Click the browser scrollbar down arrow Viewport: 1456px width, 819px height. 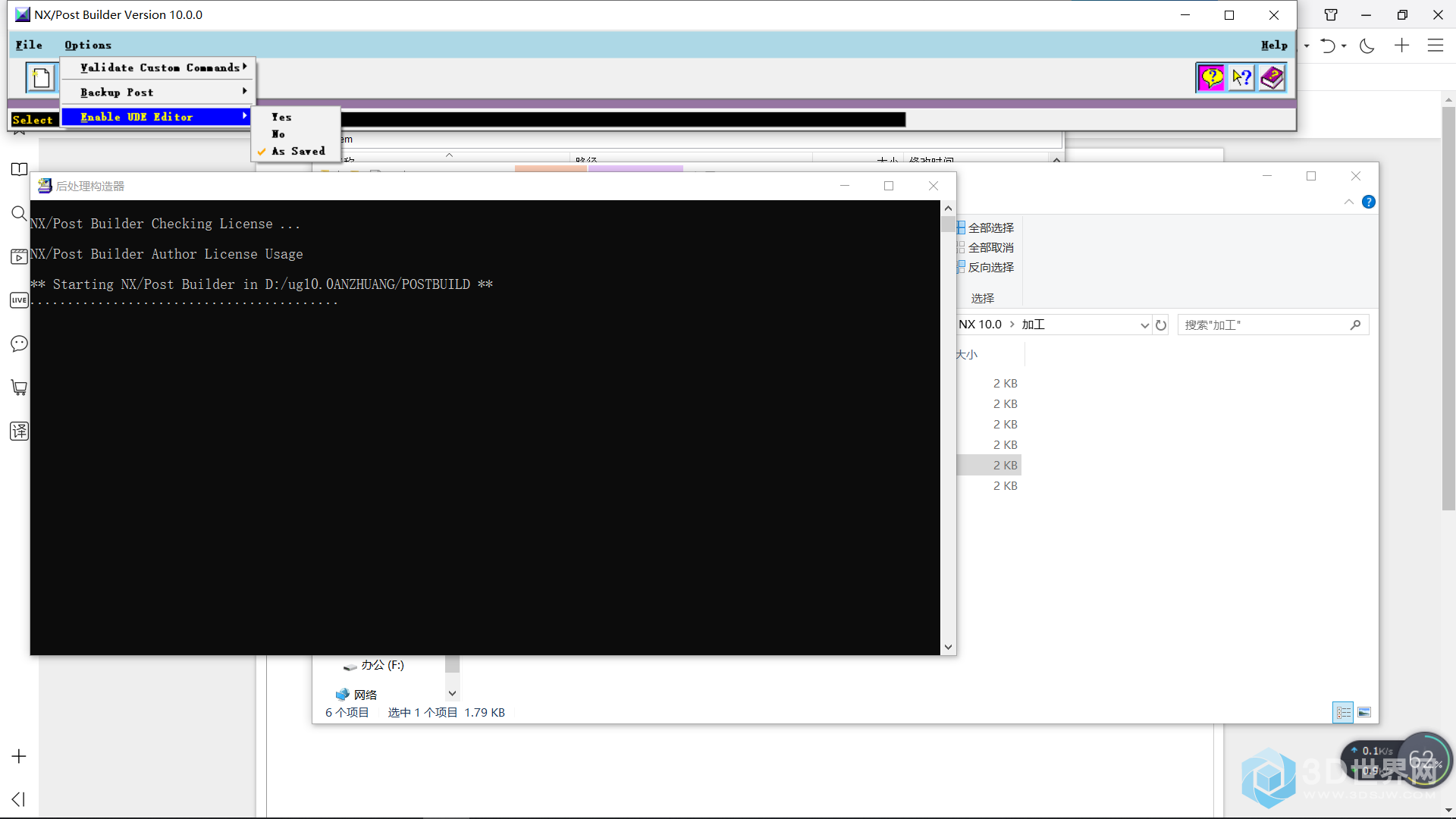1448,811
